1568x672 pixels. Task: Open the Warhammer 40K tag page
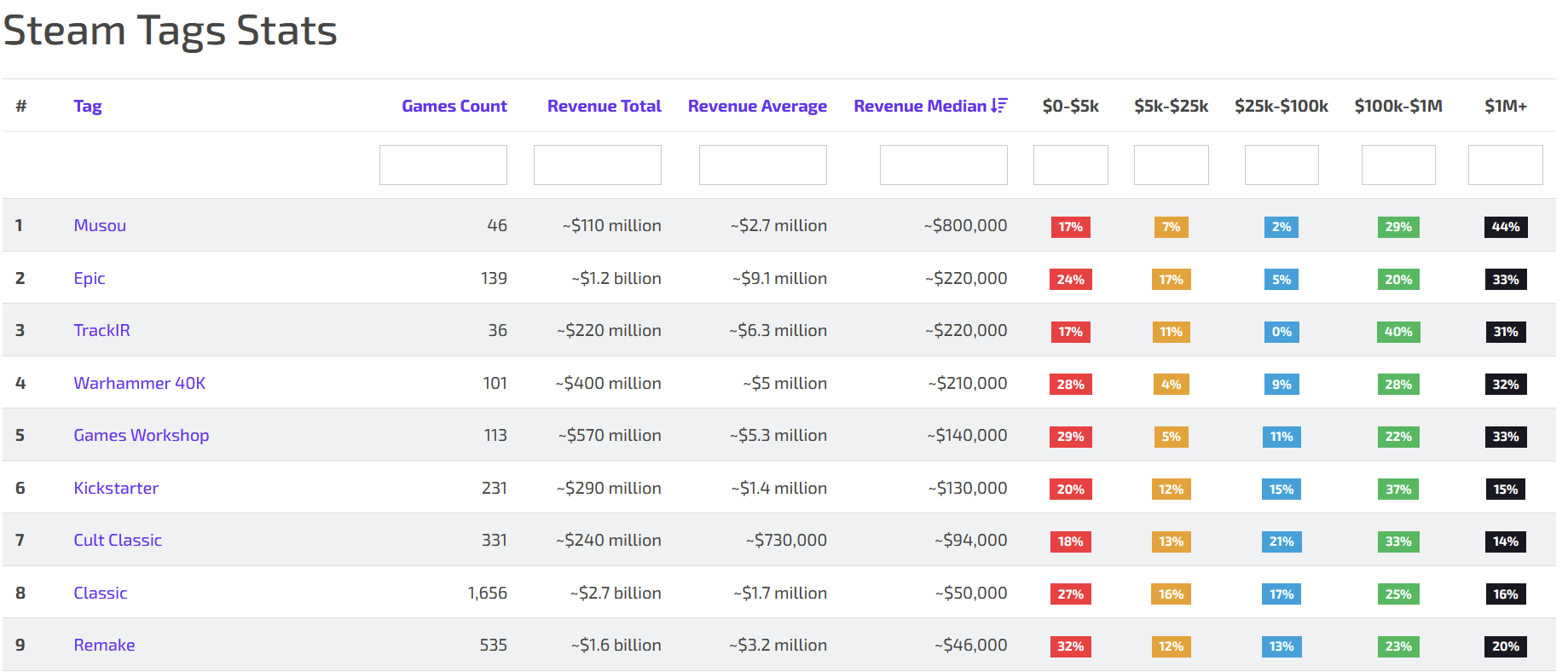(139, 383)
